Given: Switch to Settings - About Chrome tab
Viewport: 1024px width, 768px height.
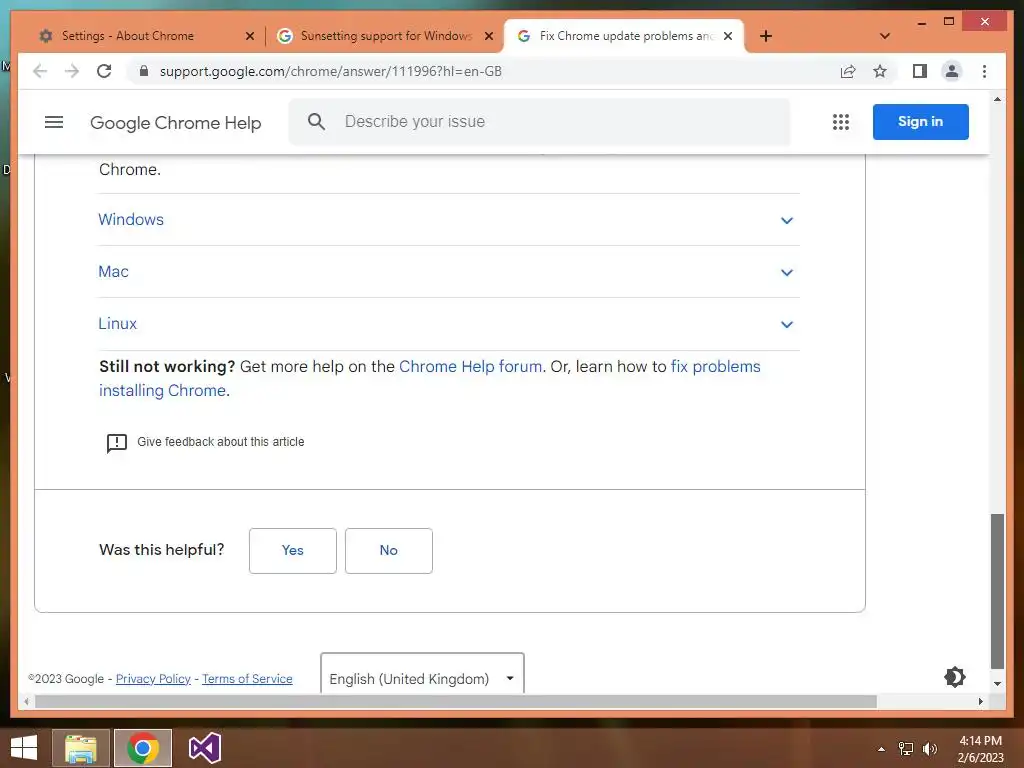Looking at the screenshot, I should (x=146, y=36).
